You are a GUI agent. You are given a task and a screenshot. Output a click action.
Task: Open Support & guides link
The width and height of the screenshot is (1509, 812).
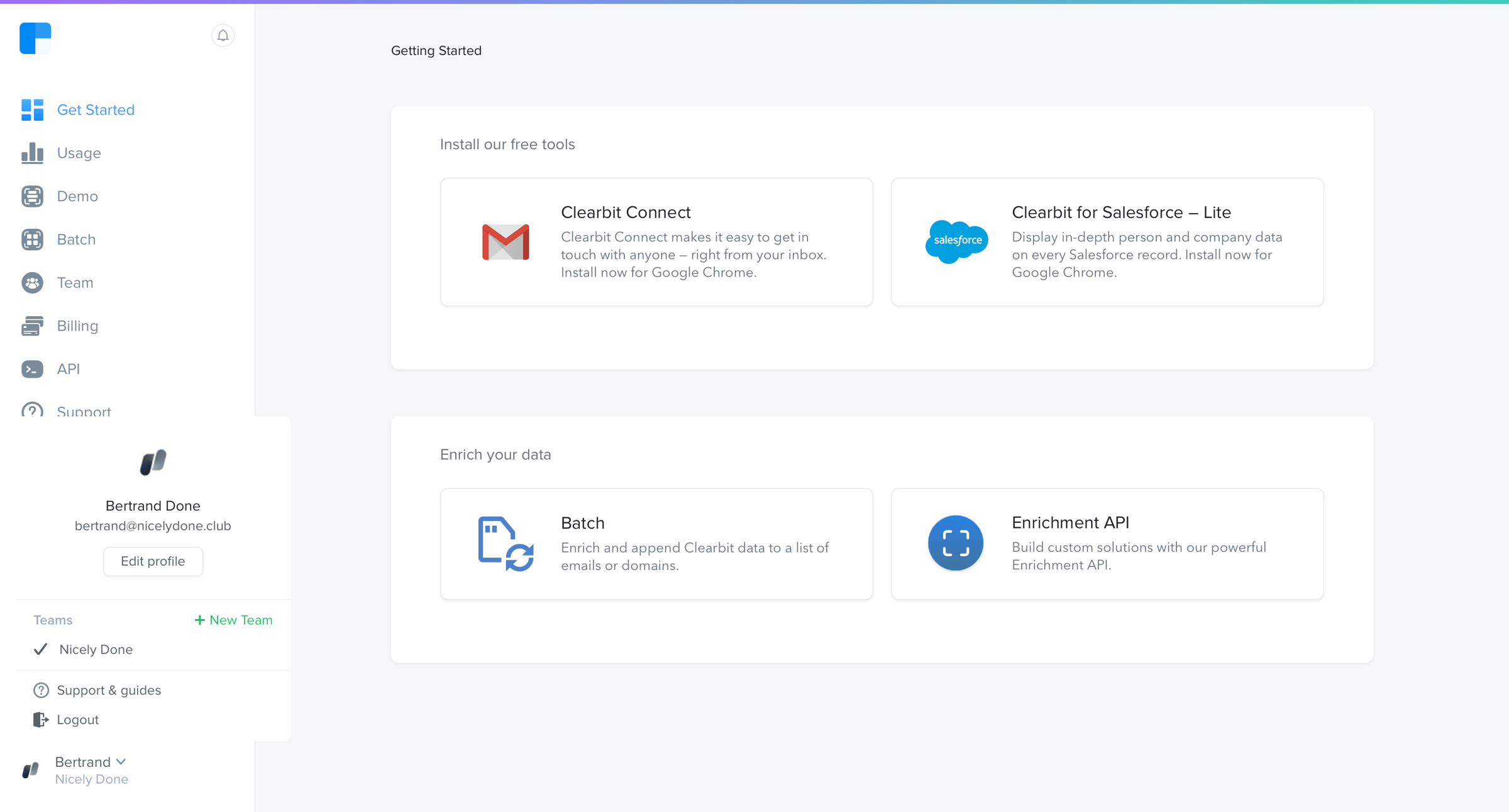point(109,690)
